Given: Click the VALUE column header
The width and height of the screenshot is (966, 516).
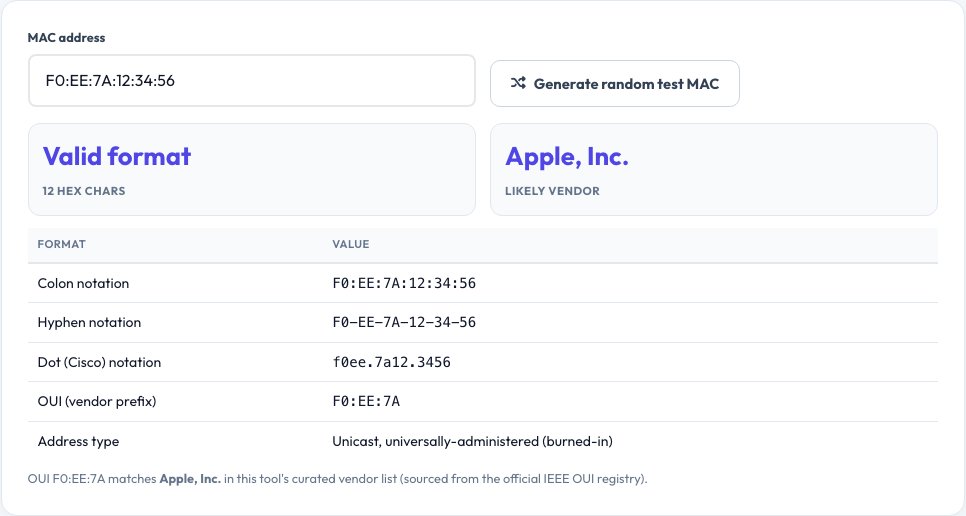Looking at the screenshot, I should (351, 244).
